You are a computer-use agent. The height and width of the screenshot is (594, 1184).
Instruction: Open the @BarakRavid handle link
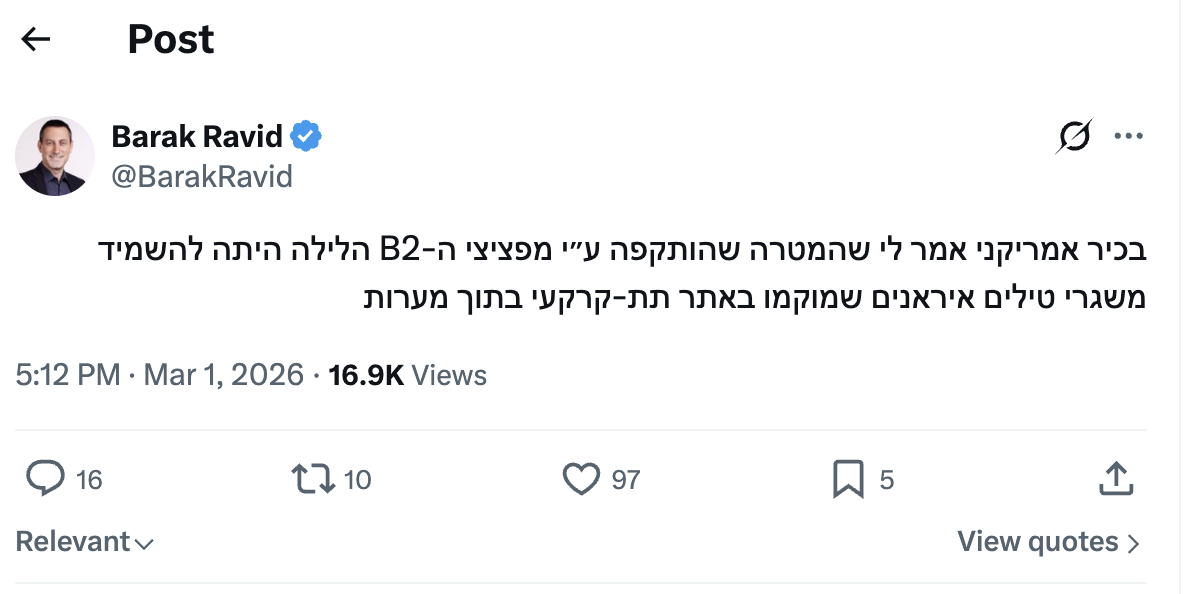202,177
